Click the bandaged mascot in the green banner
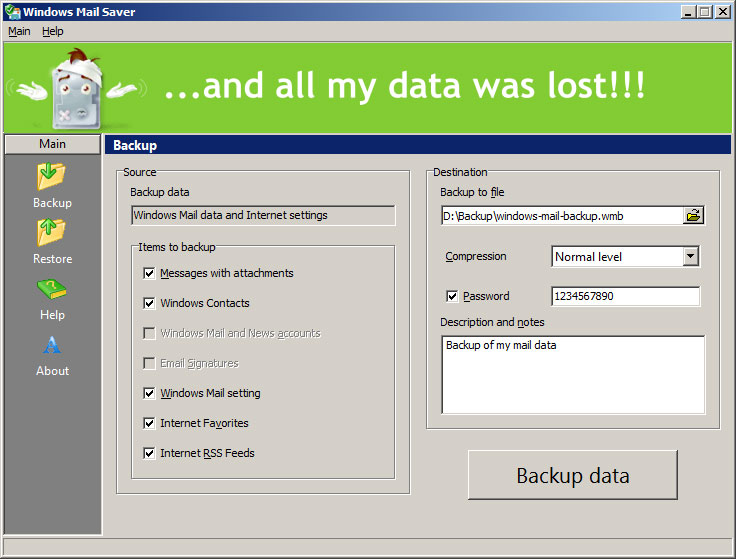The height and width of the screenshot is (559, 736). [77, 88]
